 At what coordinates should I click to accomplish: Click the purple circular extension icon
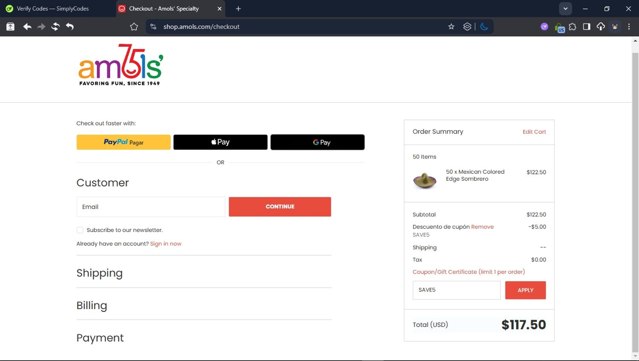coord(544,26)
